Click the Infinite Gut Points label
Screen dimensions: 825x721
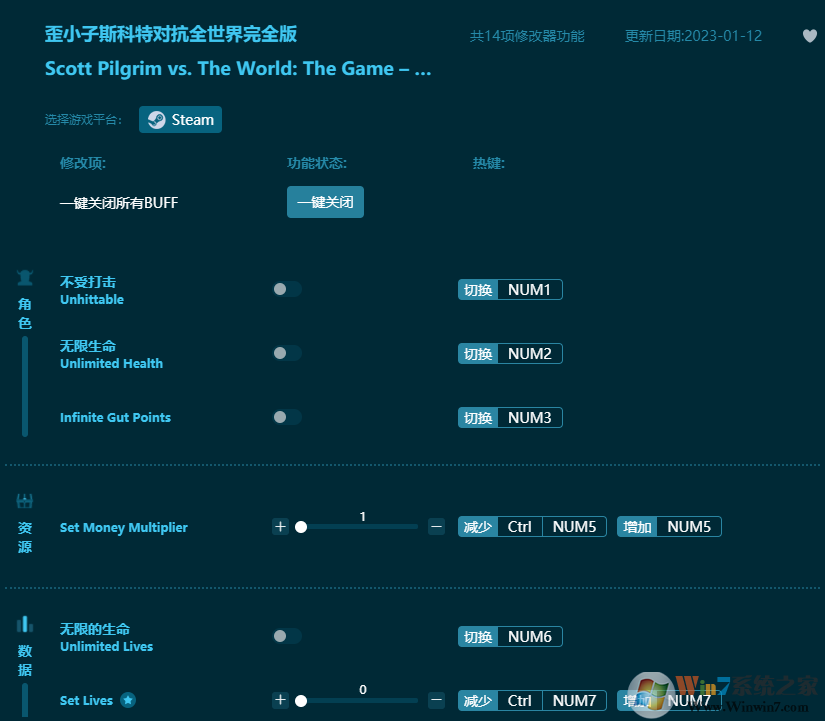(x=115, y=417)
